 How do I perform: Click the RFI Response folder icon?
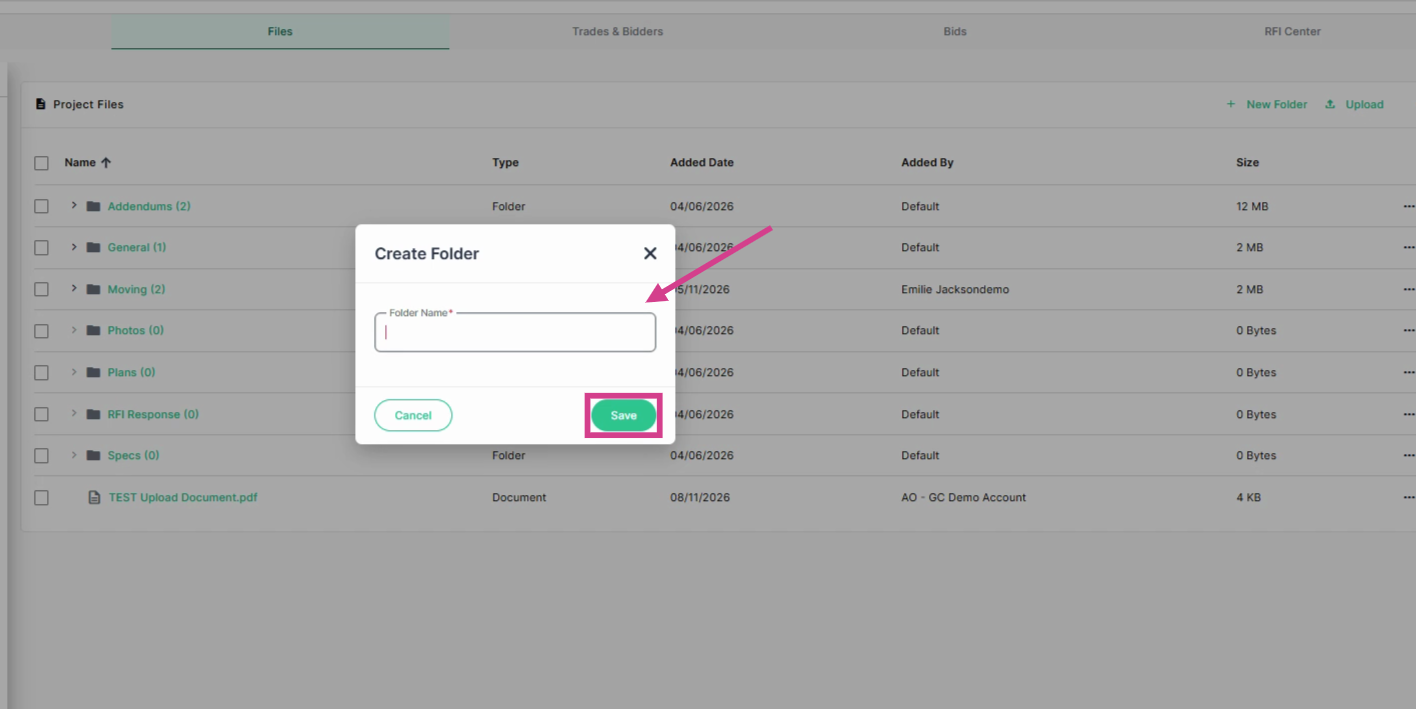coord(94,414)
